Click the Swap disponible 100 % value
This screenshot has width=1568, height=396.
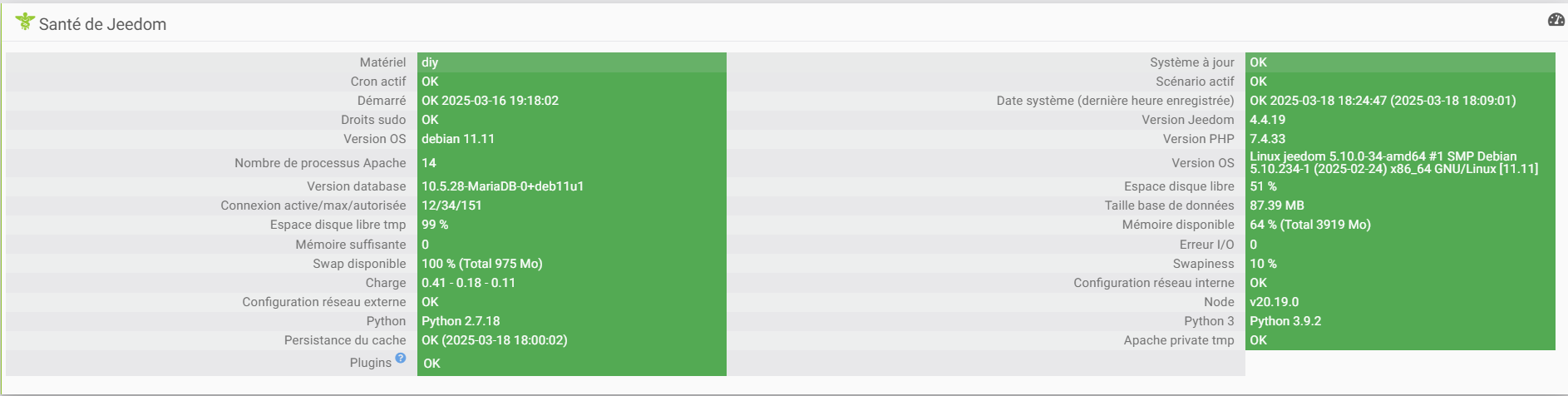pos(481,264)
